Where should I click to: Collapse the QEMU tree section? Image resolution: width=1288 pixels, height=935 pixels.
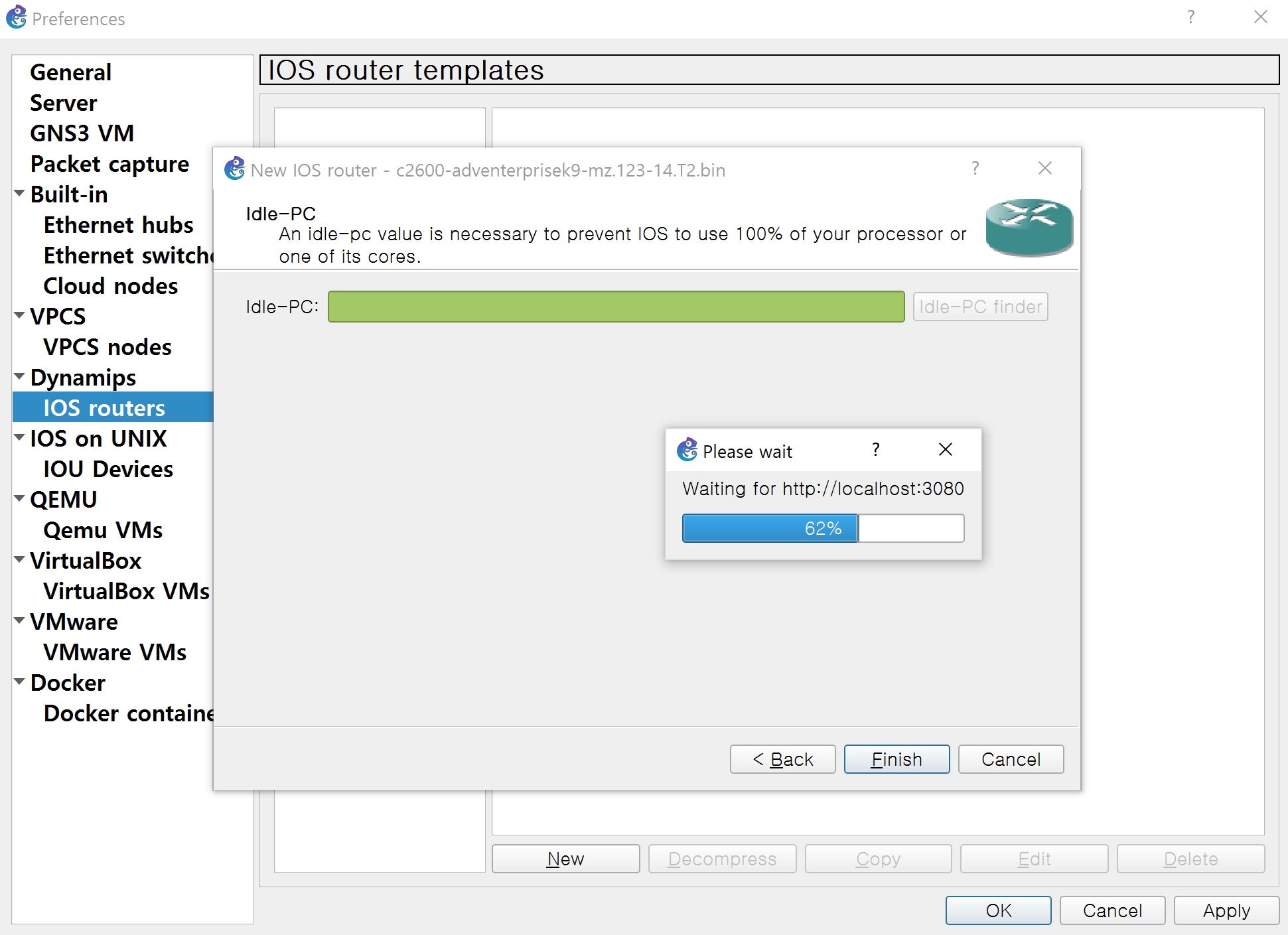[x=19, y=499]
